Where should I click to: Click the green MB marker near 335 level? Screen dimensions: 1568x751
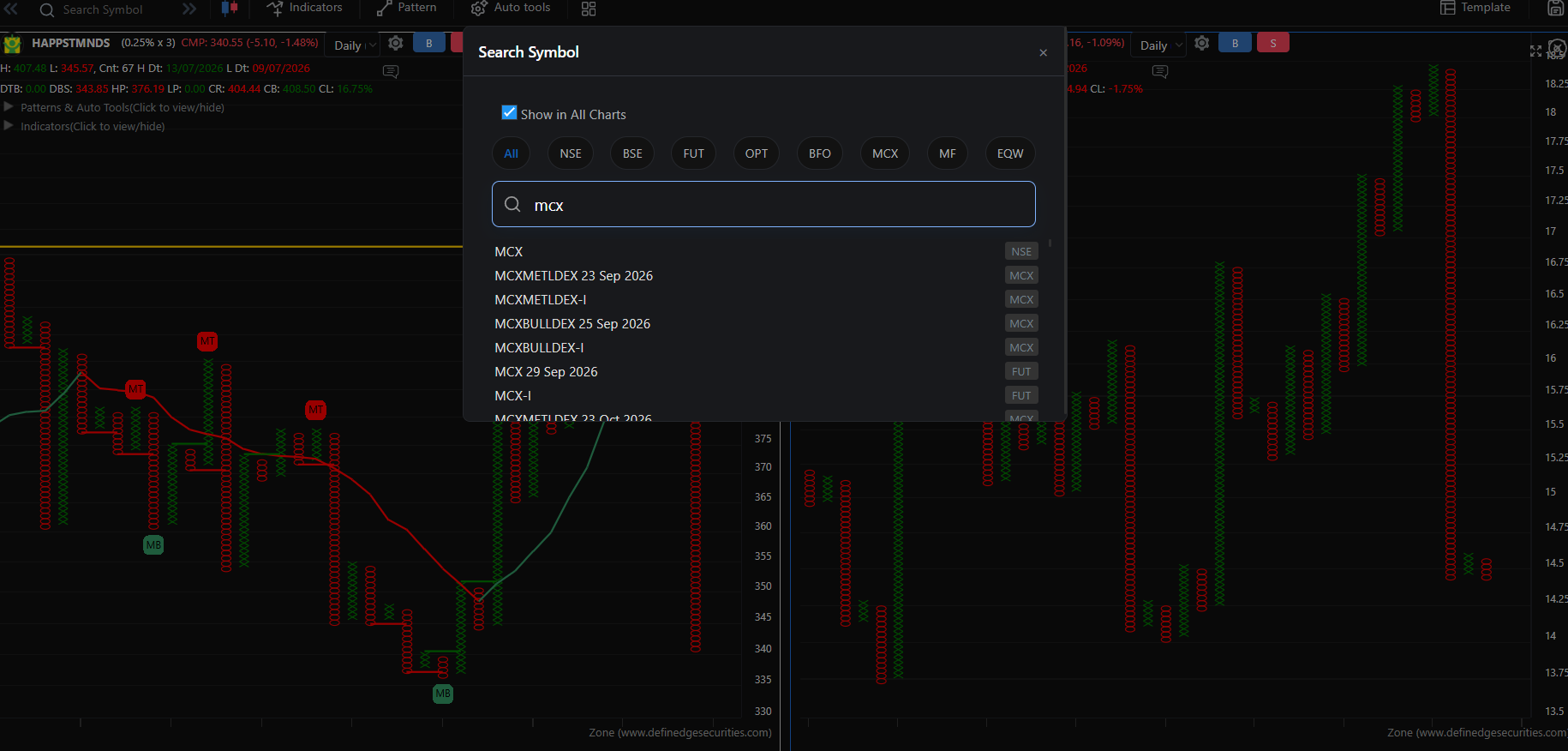point(443,694)
